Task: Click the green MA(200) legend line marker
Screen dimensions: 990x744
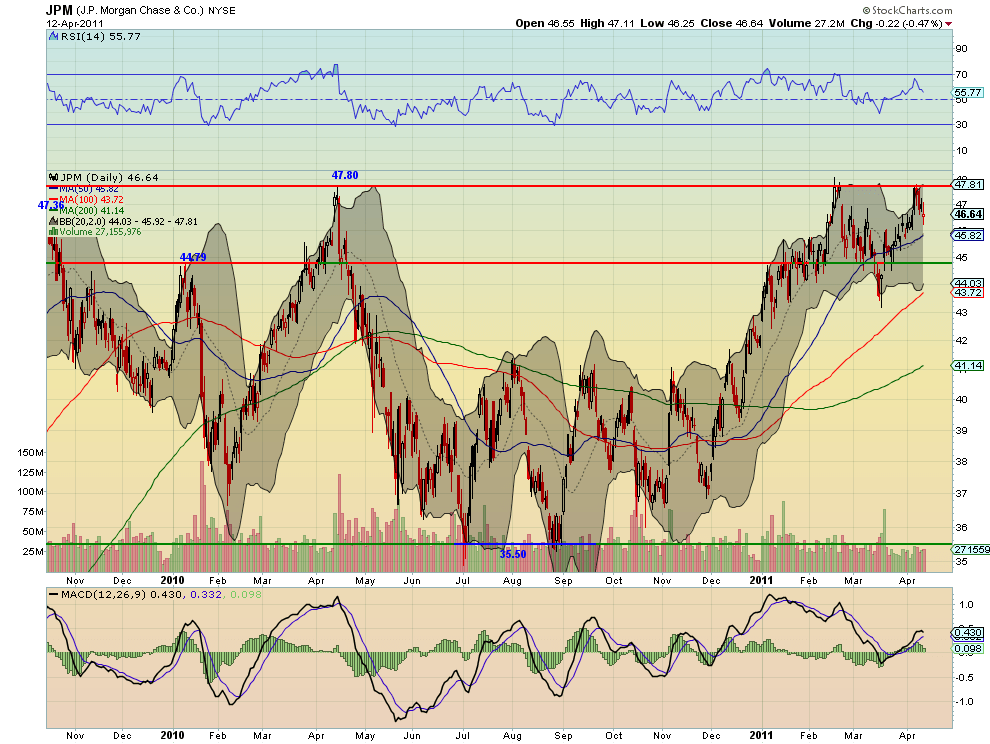Action: point(53,210)
